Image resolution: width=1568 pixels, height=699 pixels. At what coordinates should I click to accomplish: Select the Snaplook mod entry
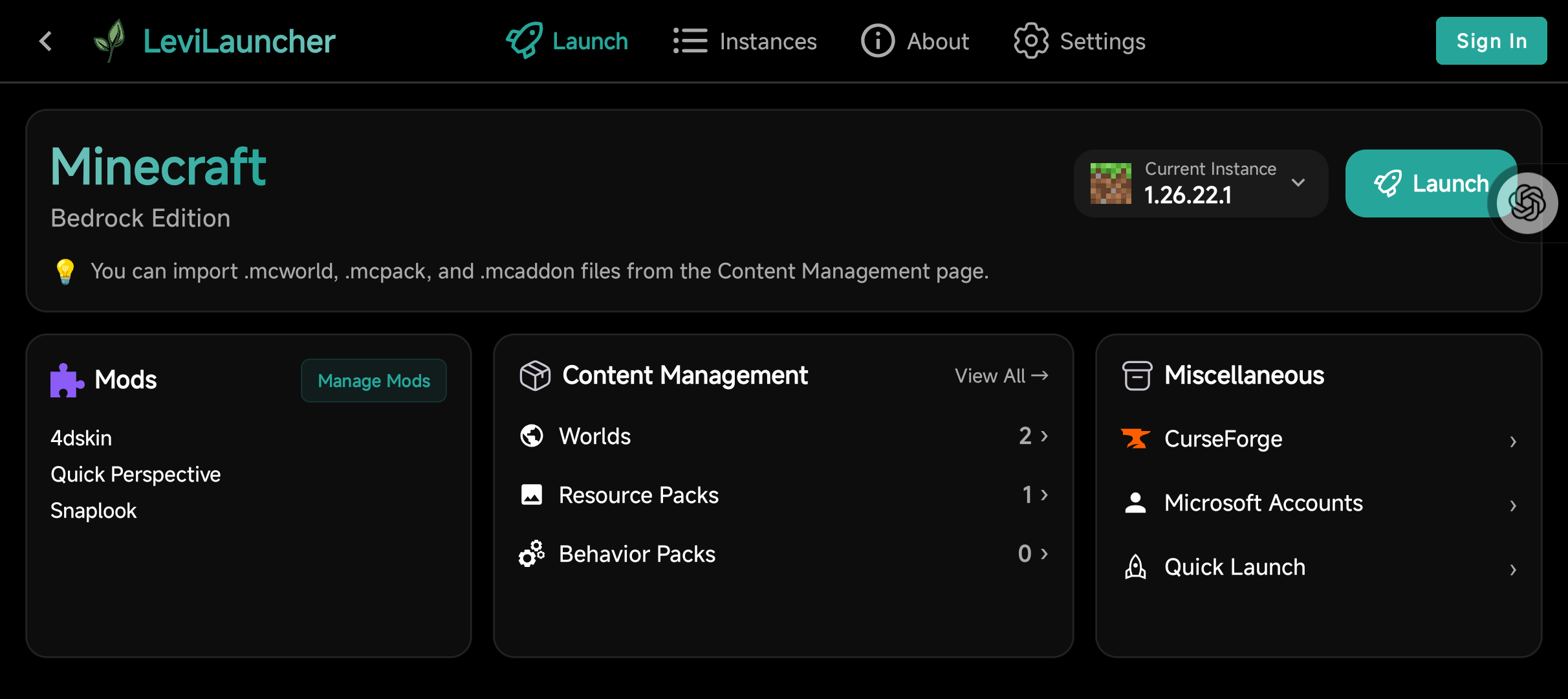coord(94,511)
